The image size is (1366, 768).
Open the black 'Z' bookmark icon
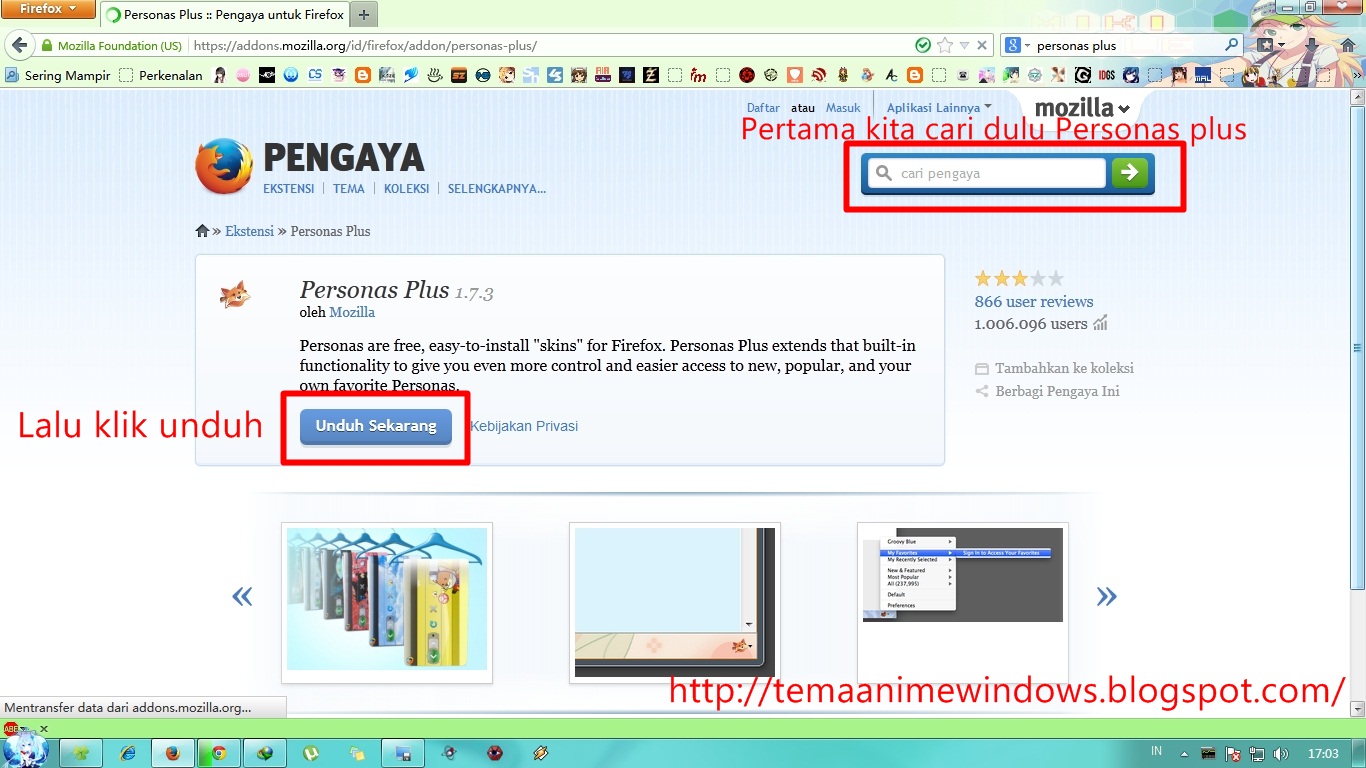(x=651, y=75)
